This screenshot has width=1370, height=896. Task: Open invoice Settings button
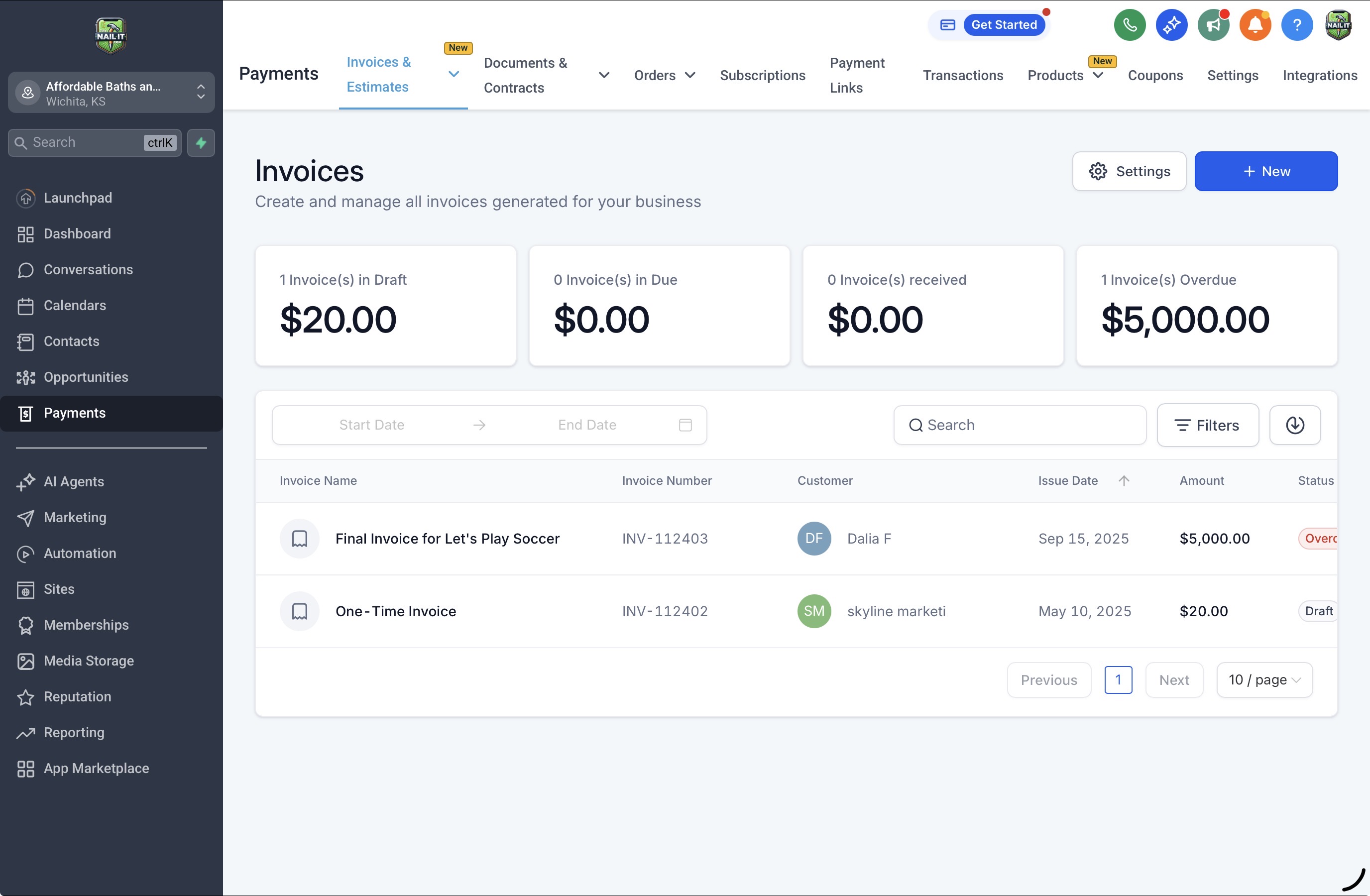pyautogui.click(x=1128, y=171)
